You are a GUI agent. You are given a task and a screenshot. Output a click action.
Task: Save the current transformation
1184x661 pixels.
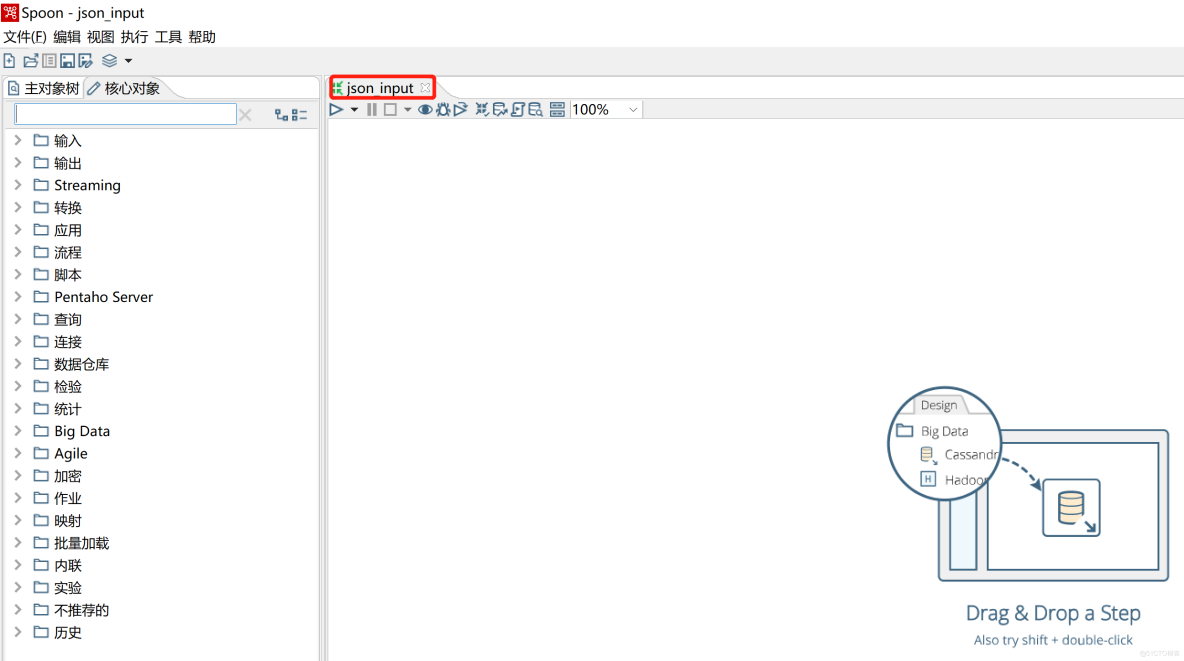pyautogui.click(x=67, y=60)
